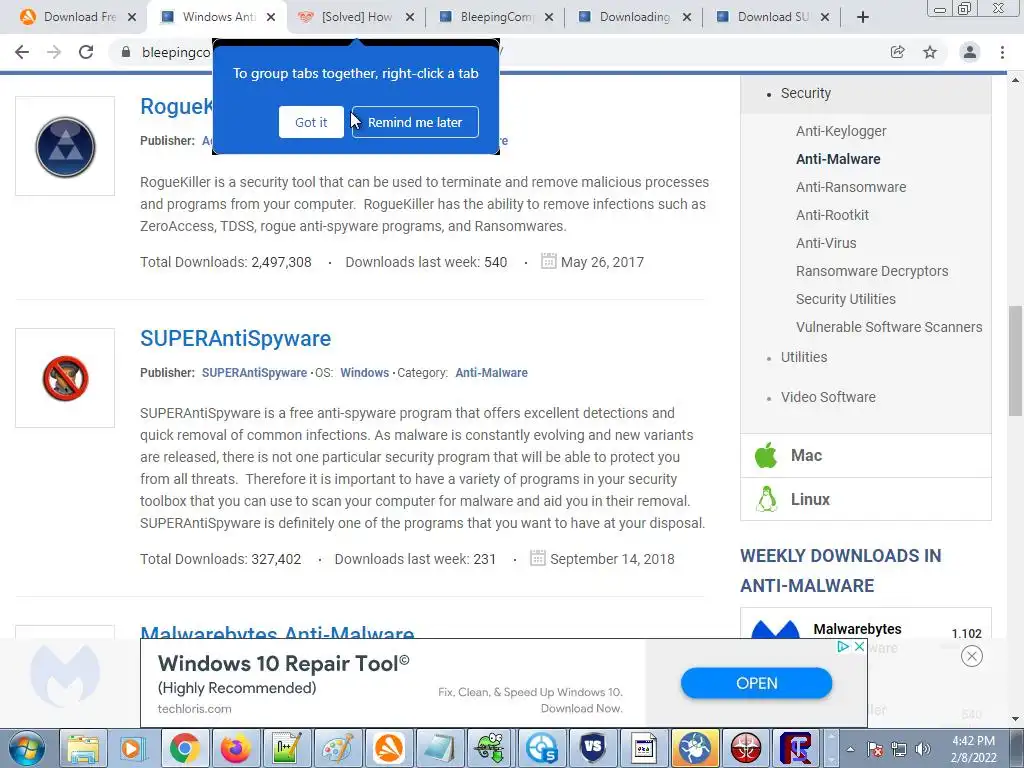Open Malwarebytes in the weekly downloads list
The image size is (1024, 768).
coord(857,629)
